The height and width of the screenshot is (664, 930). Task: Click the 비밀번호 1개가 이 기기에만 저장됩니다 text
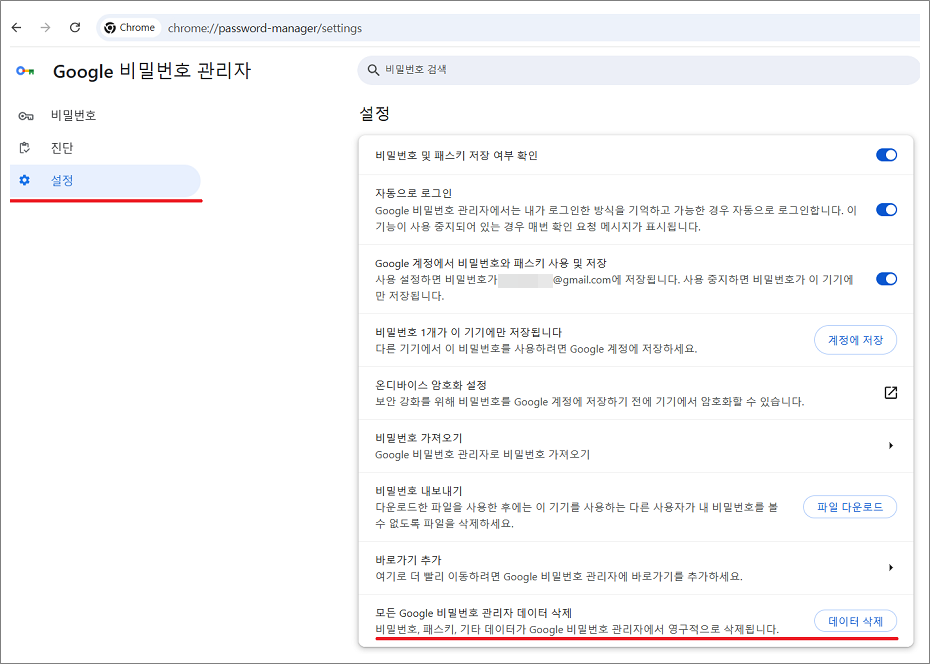coord(469,332)
